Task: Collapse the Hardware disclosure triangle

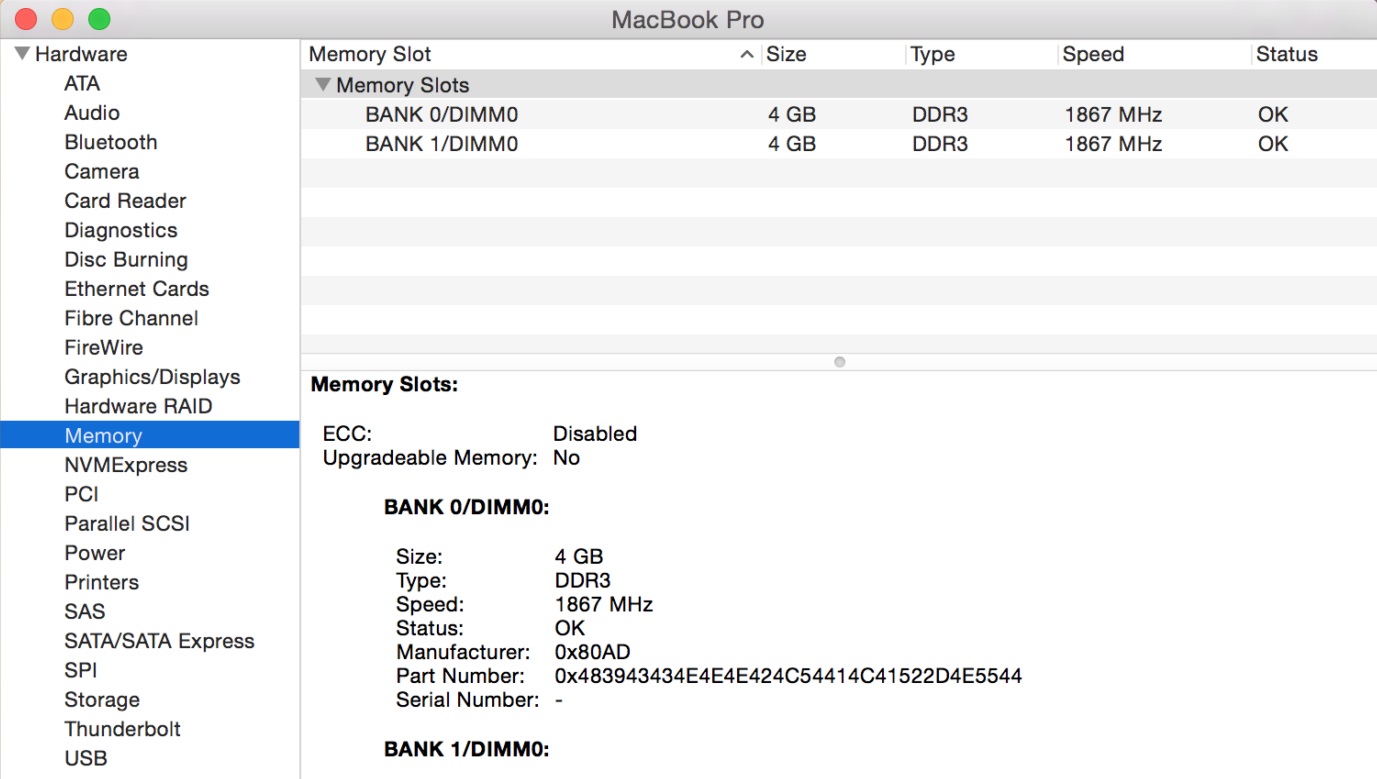Action: click(x=22, y=54)
